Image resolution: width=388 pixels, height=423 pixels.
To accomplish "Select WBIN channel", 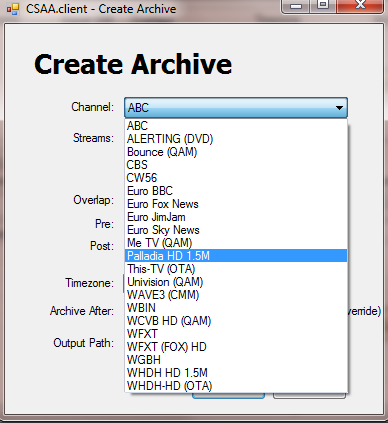I will tap(236, 308).
